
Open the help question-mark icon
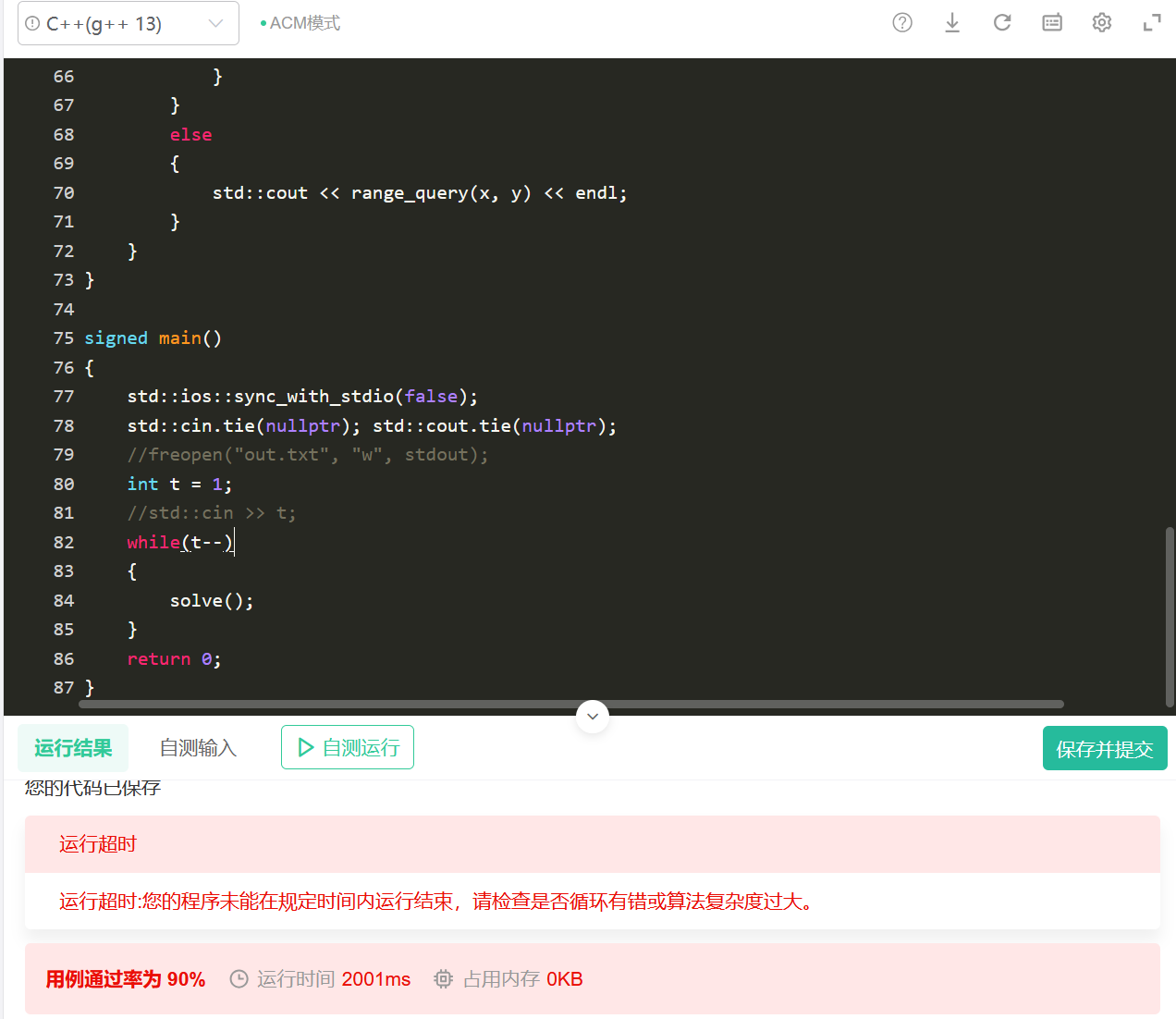pyautogui.click(x=901, y=23)
